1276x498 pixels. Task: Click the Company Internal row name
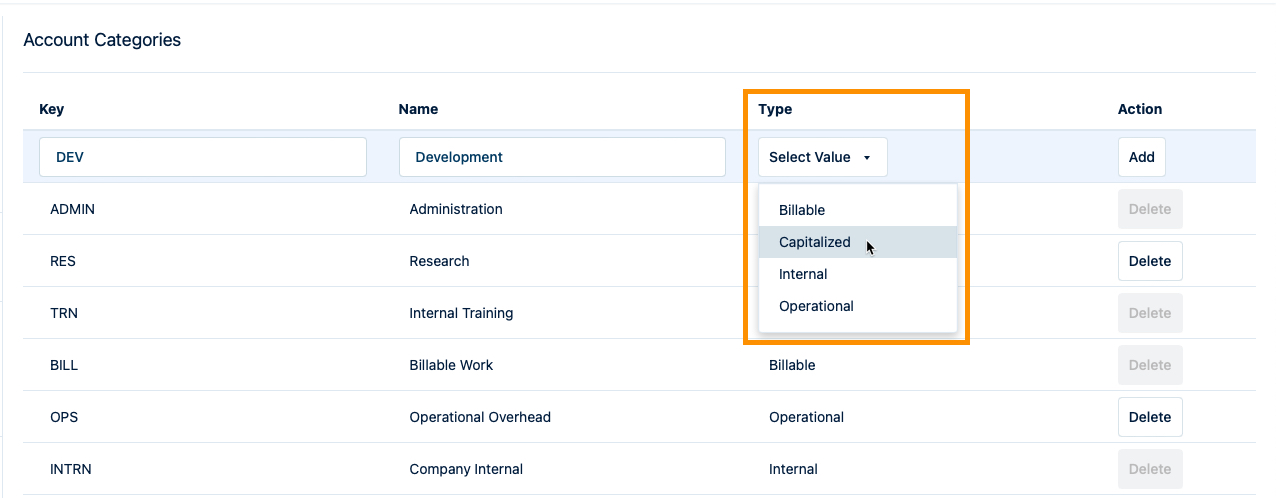[466, 469]
